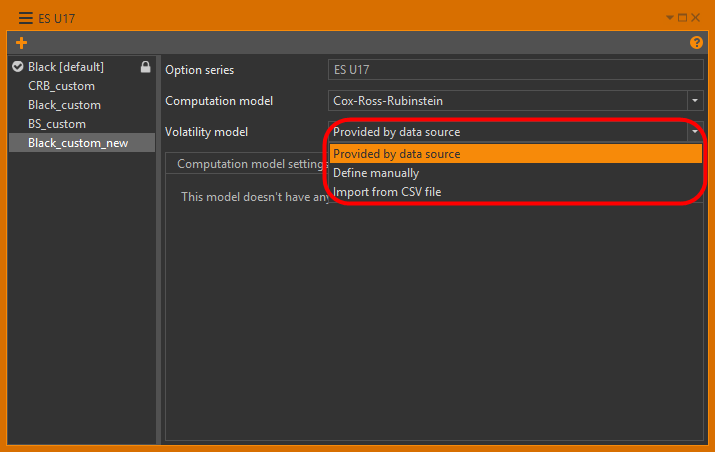
Task: Select CRB_custom in the model list
Action: (61, 86)
